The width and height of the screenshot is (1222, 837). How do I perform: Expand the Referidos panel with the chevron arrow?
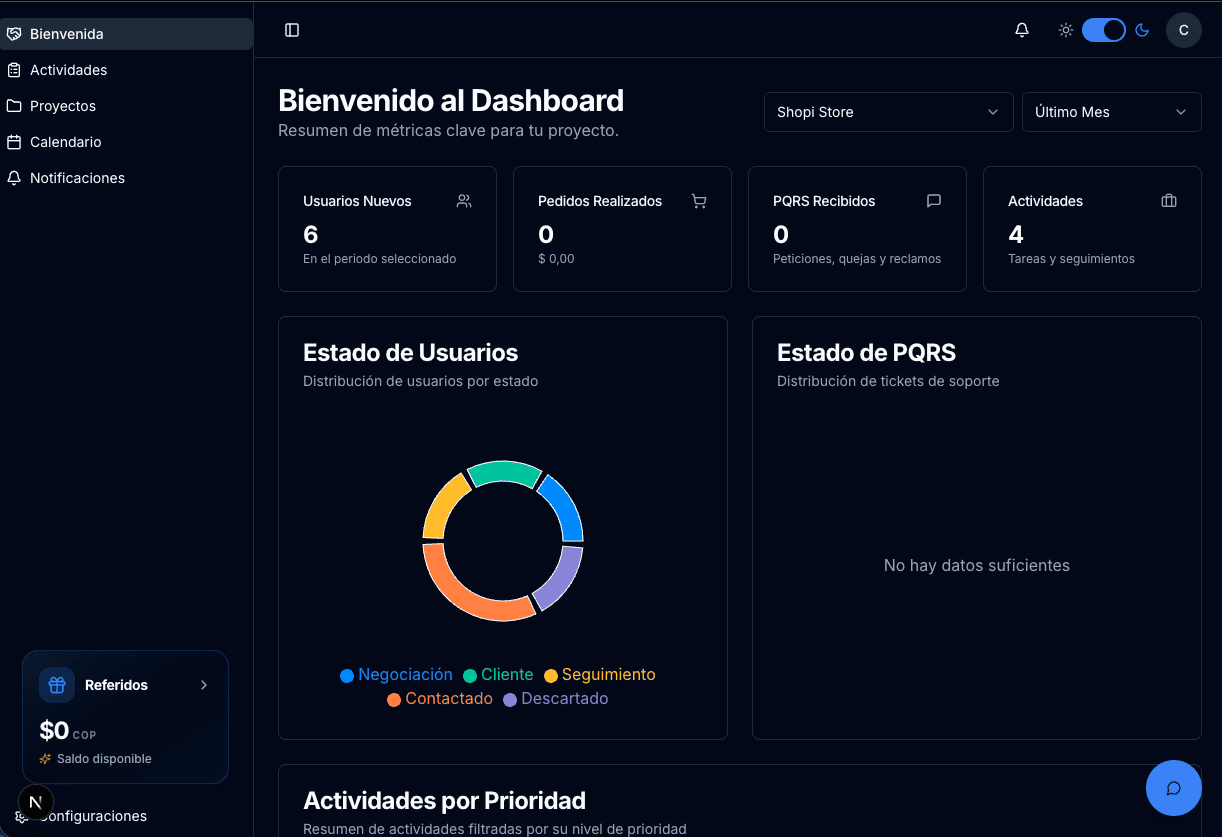click(204, 685)
